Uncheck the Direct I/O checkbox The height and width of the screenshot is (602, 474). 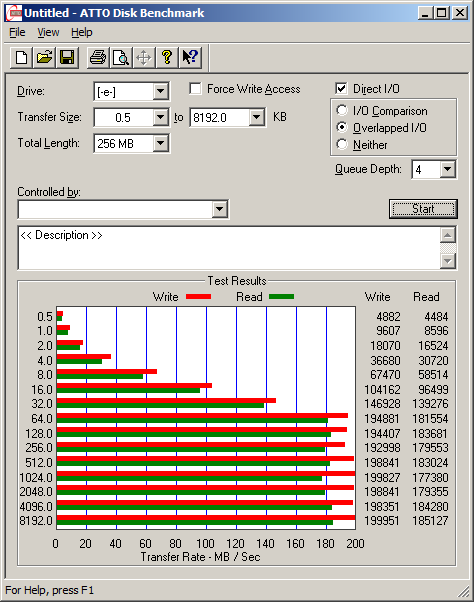click(341, 89)
